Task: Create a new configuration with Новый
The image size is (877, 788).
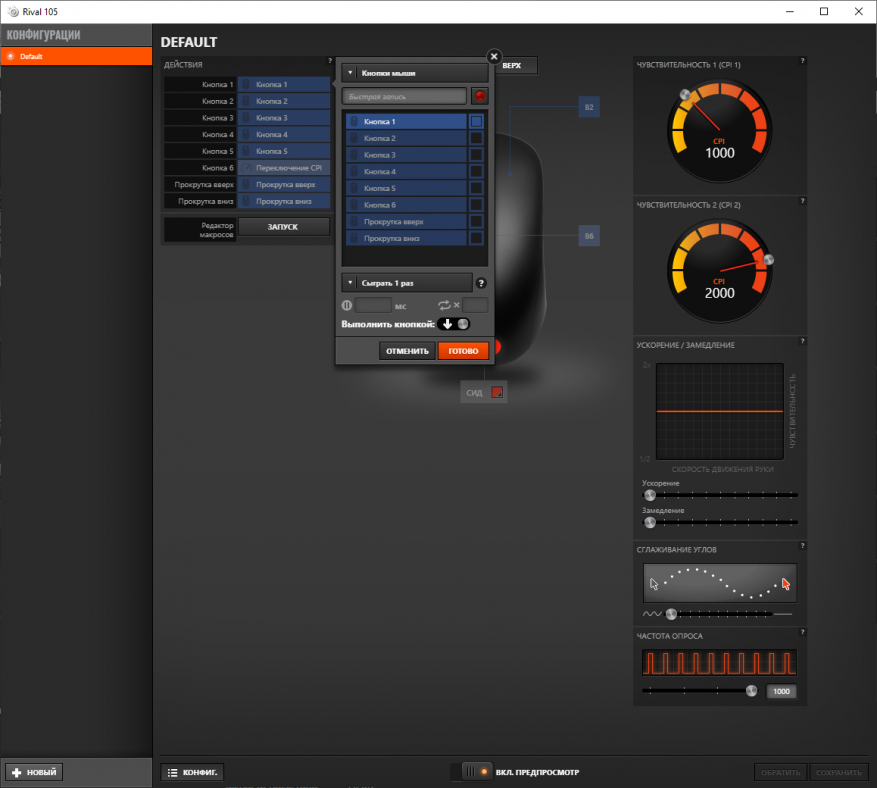Action: [x=34, y=772]
